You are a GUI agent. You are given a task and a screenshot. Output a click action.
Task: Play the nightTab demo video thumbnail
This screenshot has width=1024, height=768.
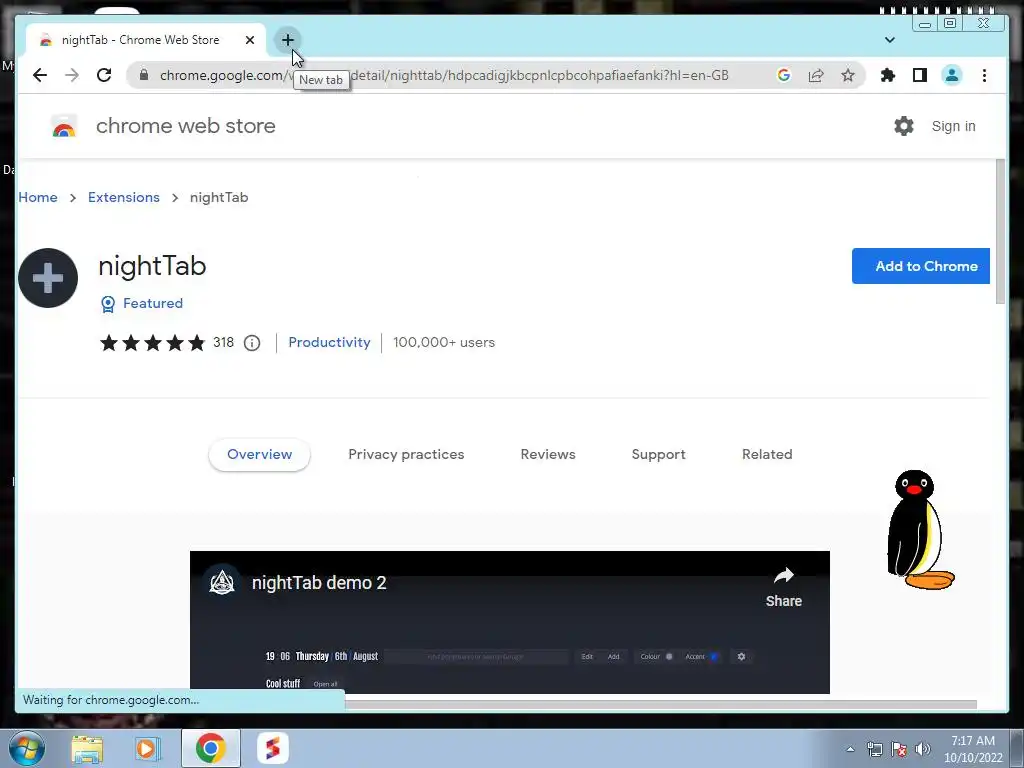510,622
